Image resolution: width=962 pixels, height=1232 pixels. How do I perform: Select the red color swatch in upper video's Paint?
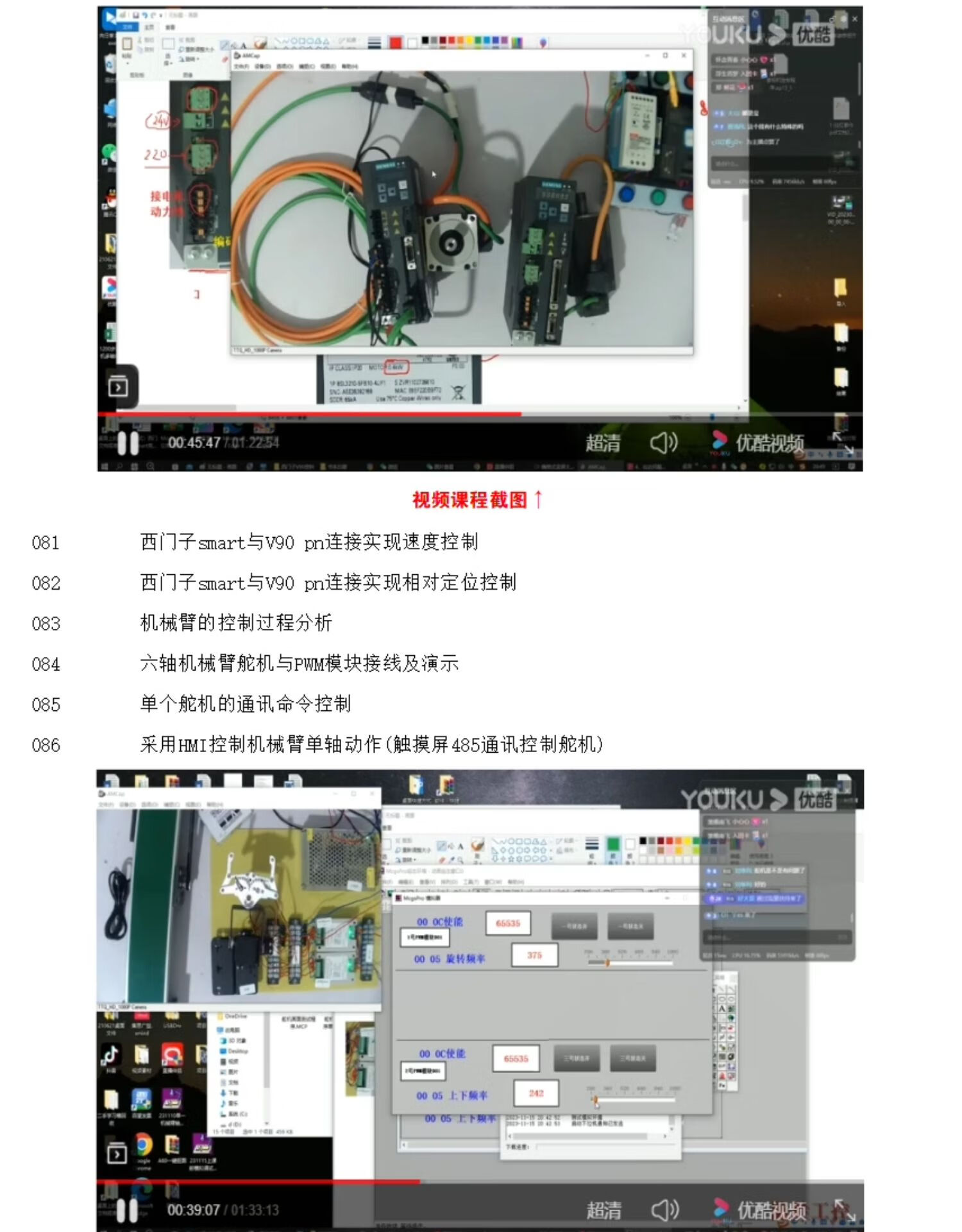pos(395,42)
